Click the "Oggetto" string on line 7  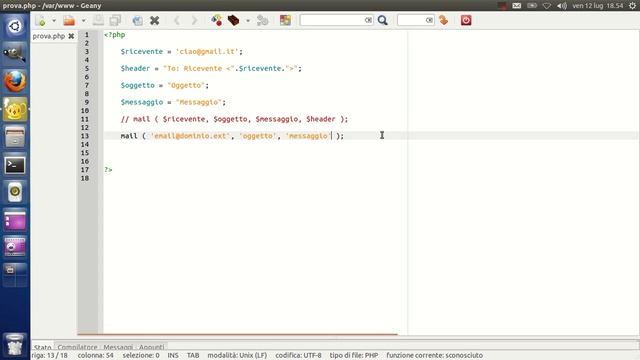(186, 85)
